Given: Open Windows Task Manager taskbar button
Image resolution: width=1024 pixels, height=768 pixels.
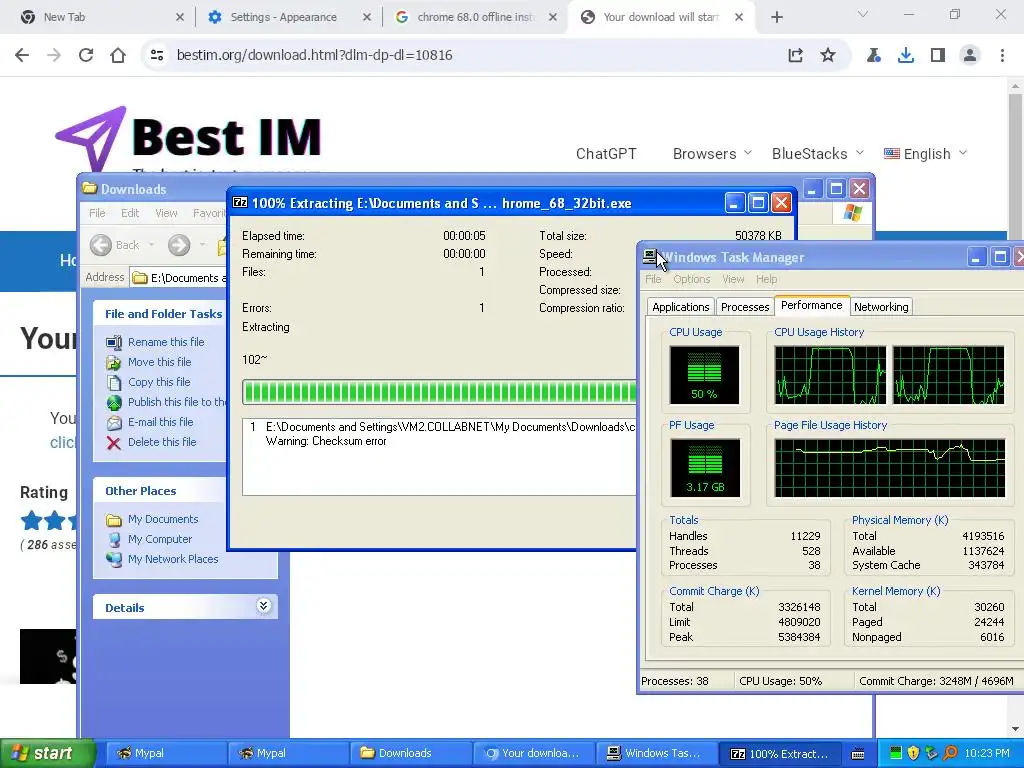Looking at the screenshot, I should (x=655, y=754).
